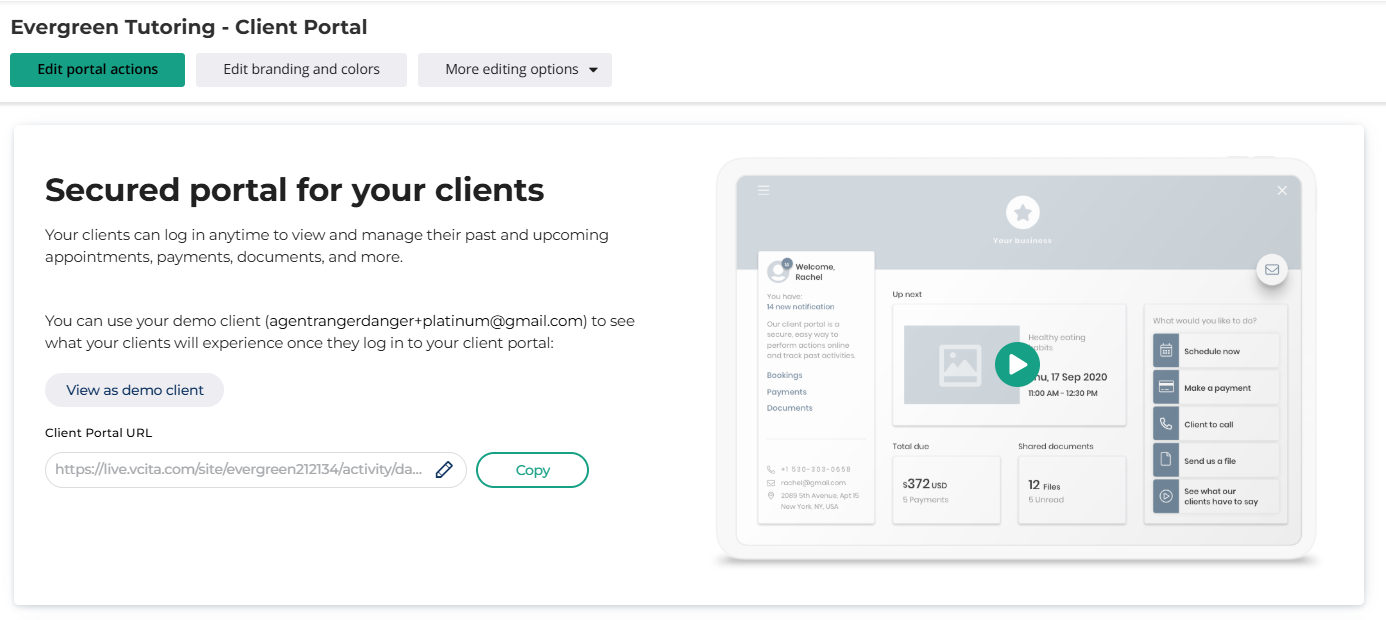Click the Edit portal actions button
This screenshot has height=620, width=1386.
(x=97, y=70)
